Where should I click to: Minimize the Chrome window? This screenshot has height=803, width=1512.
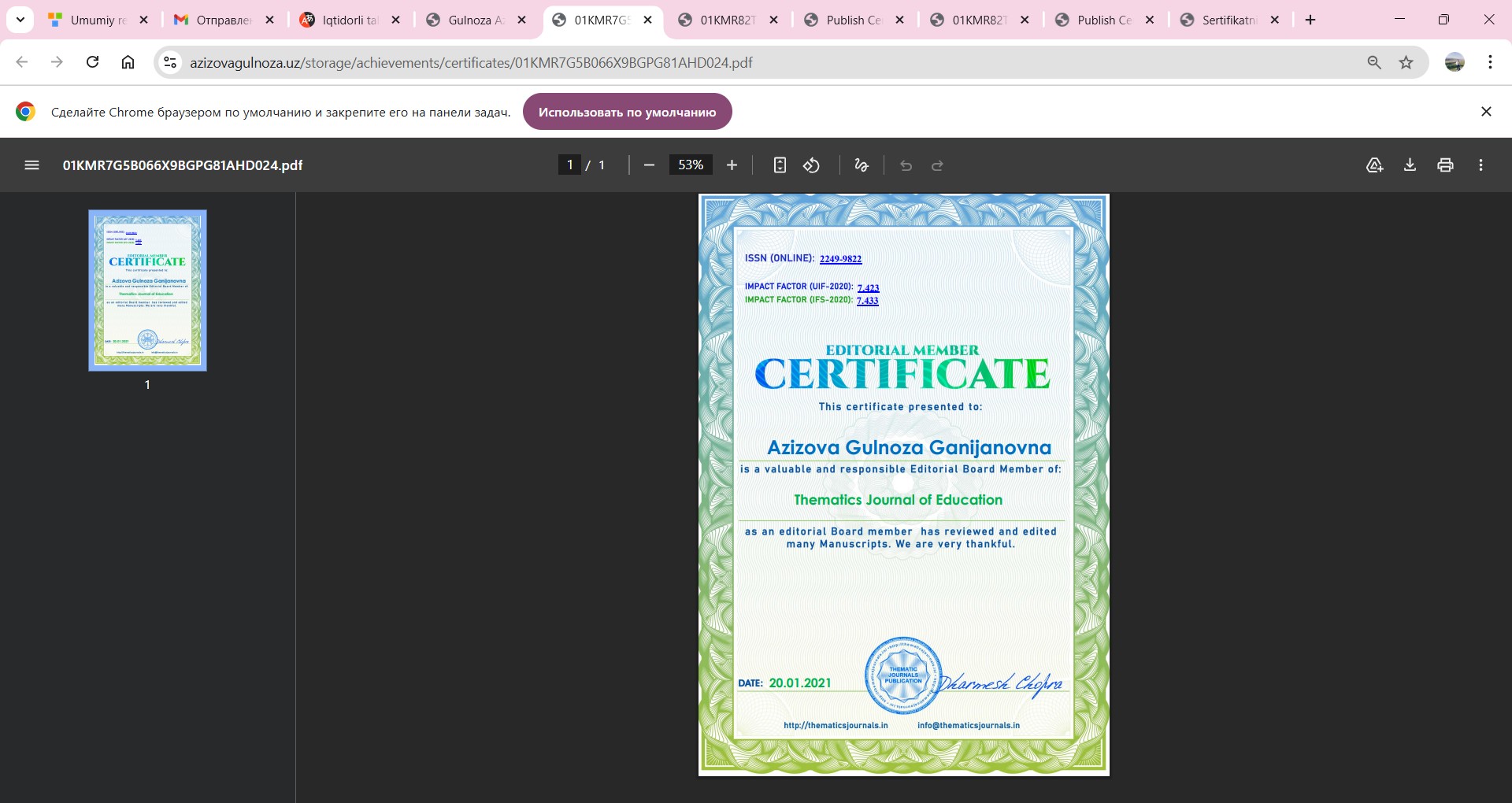pyautogui.click(x=1399, y=20)
